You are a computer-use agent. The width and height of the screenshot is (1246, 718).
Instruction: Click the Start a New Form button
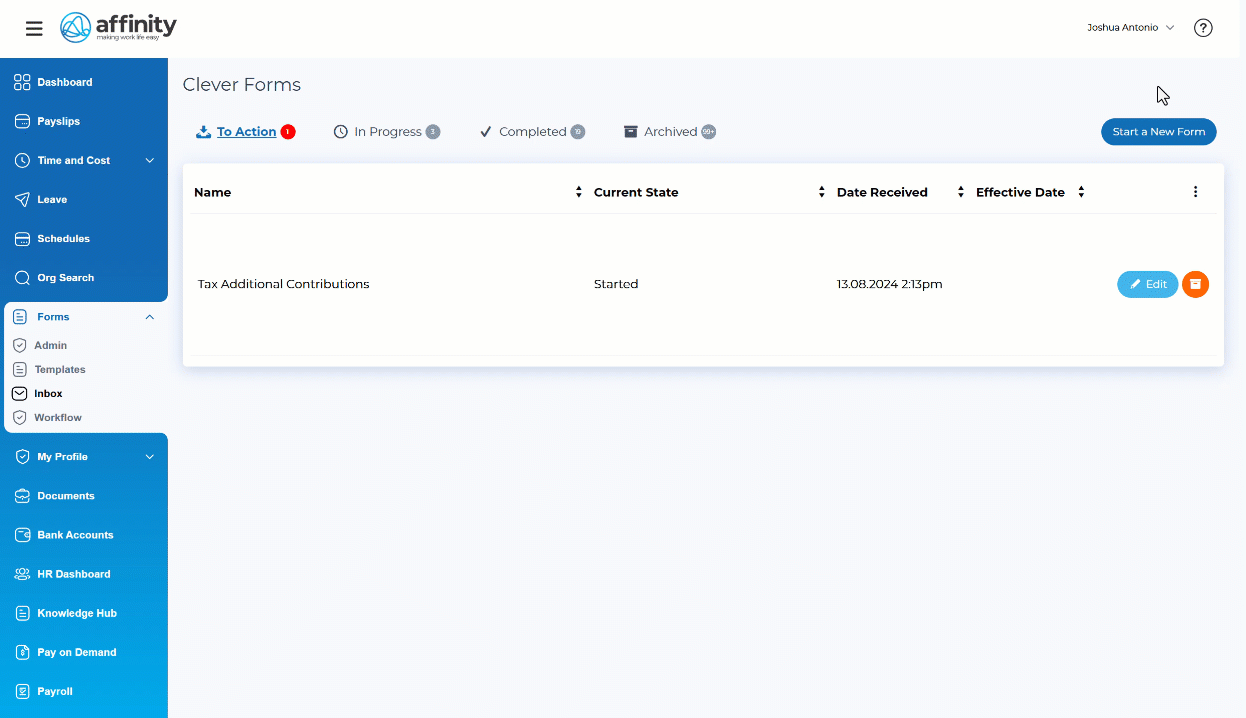click(1158, 132)
